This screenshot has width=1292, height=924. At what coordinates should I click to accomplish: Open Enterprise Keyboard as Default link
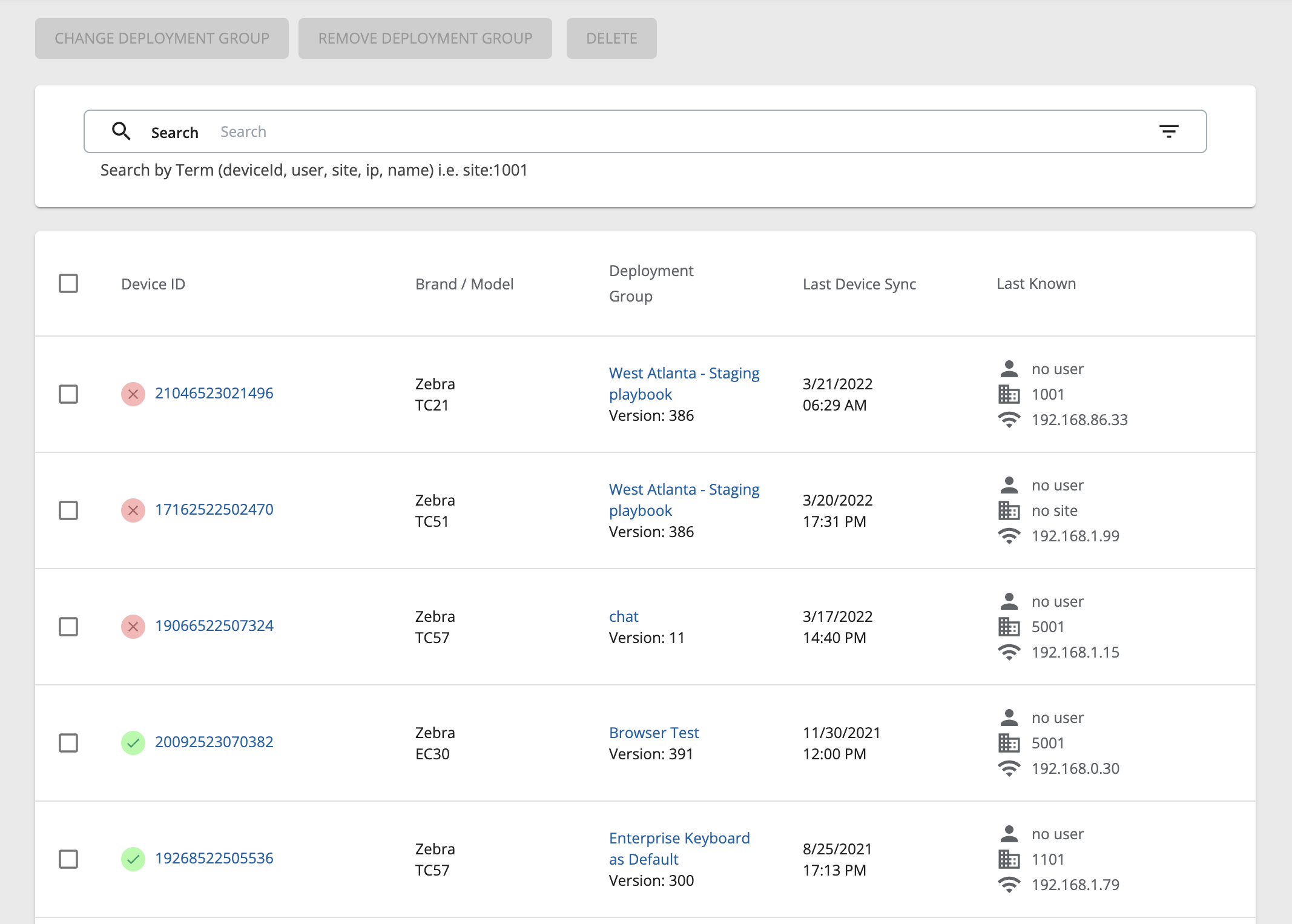(x=679, y=849)
